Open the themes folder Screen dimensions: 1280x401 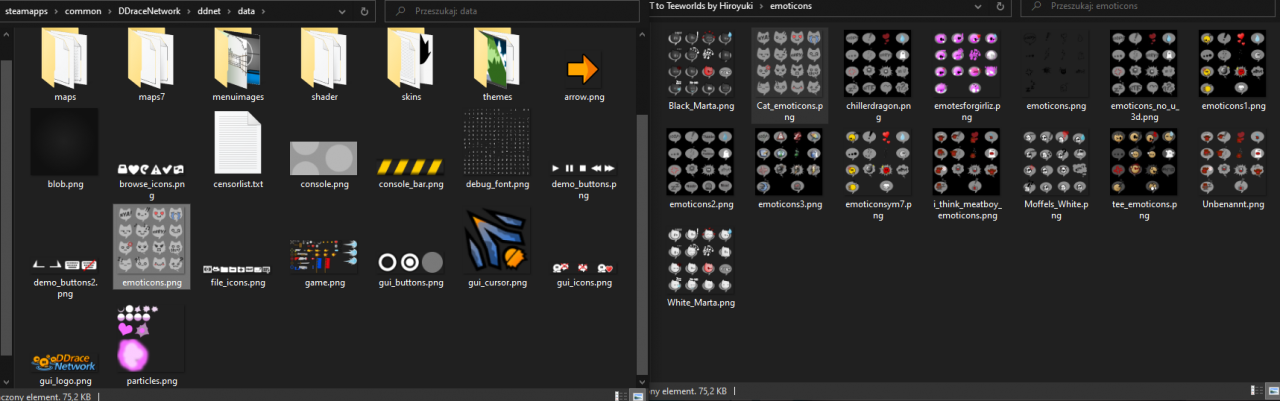coord(497,60)
